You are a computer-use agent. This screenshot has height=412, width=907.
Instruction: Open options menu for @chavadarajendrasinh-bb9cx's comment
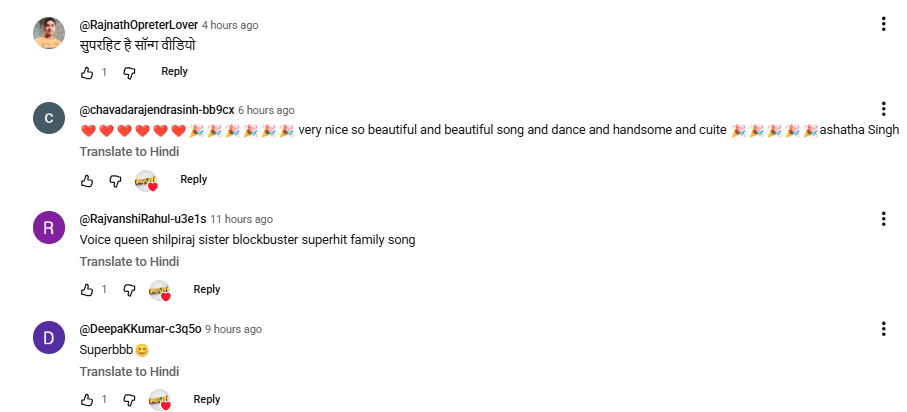click(x=884, y=109)
